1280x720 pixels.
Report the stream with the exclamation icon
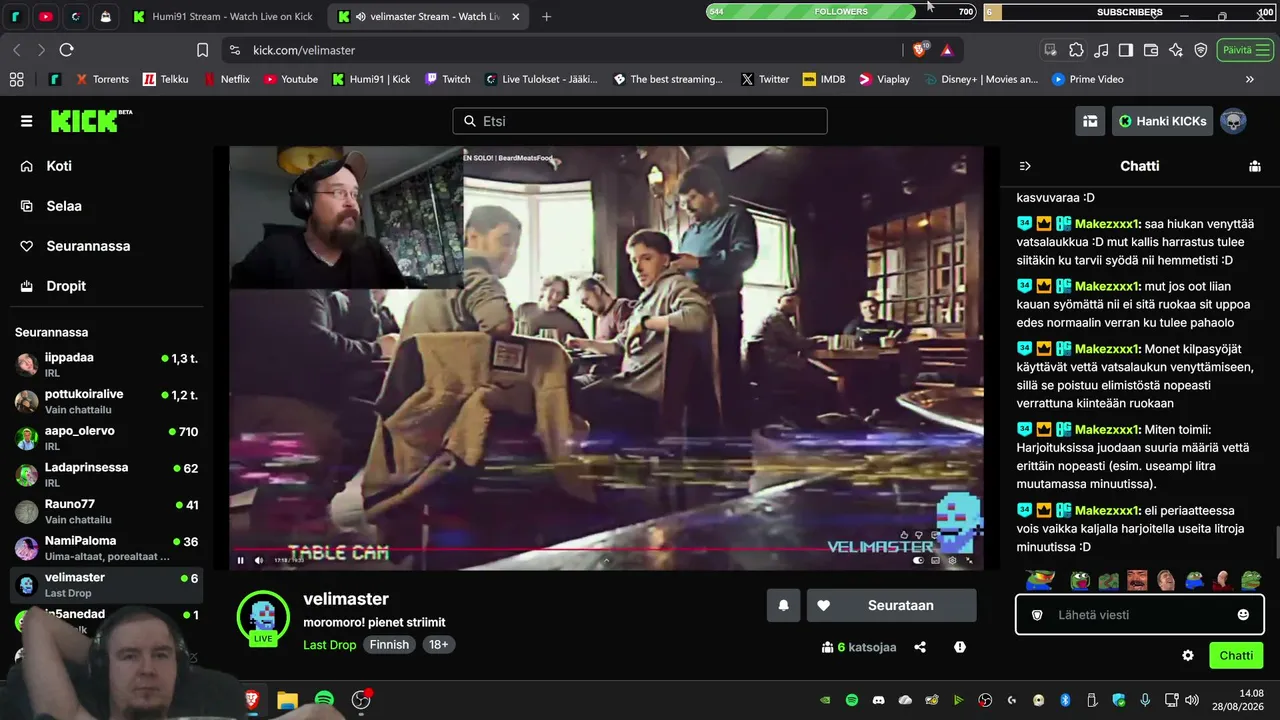pos(960,647)
